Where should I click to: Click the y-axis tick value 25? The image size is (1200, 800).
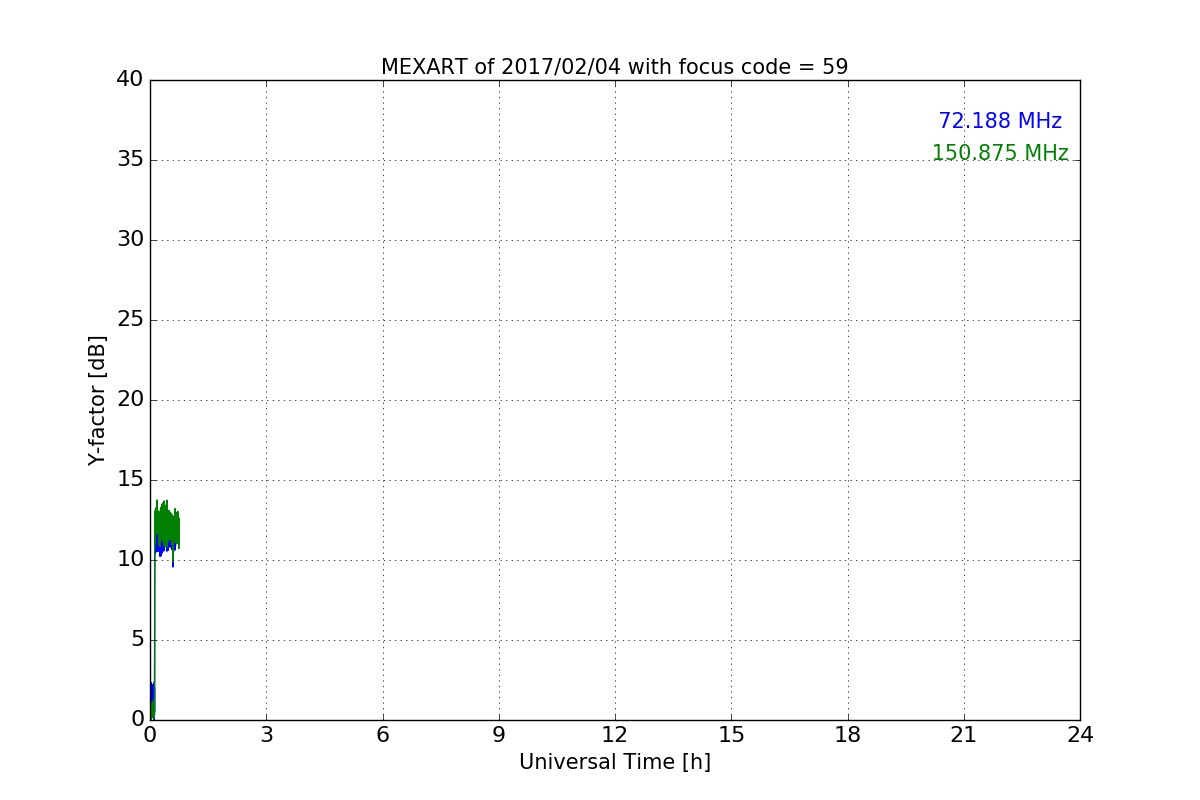click(129, 319)
